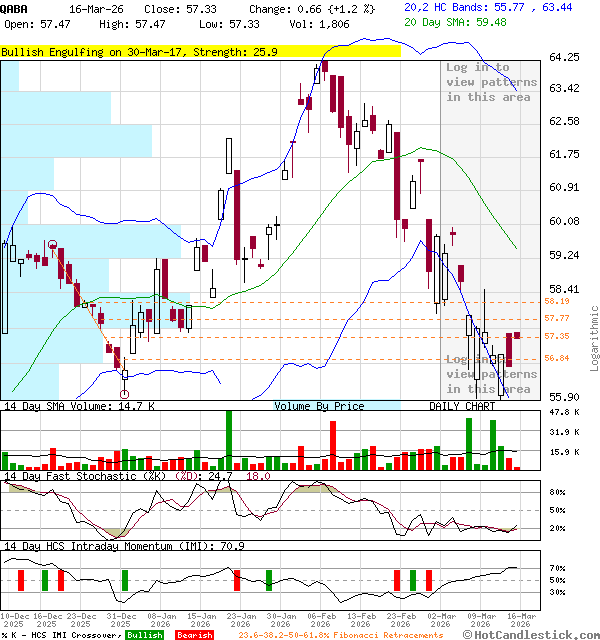Click the red circle marker near mid-December high
Viewport: 600px width, 640px height.
point(52,244)
